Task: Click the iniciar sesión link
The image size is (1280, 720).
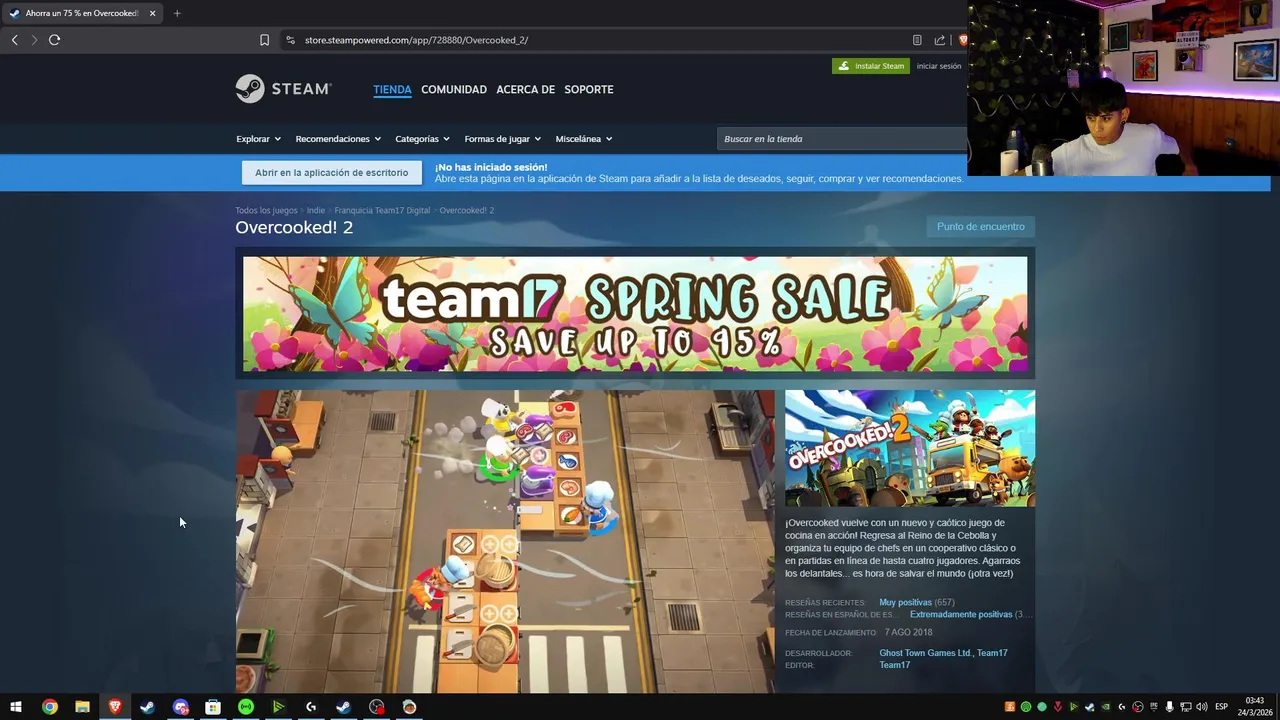Action: pyautogui.click(x=939, y=66)
